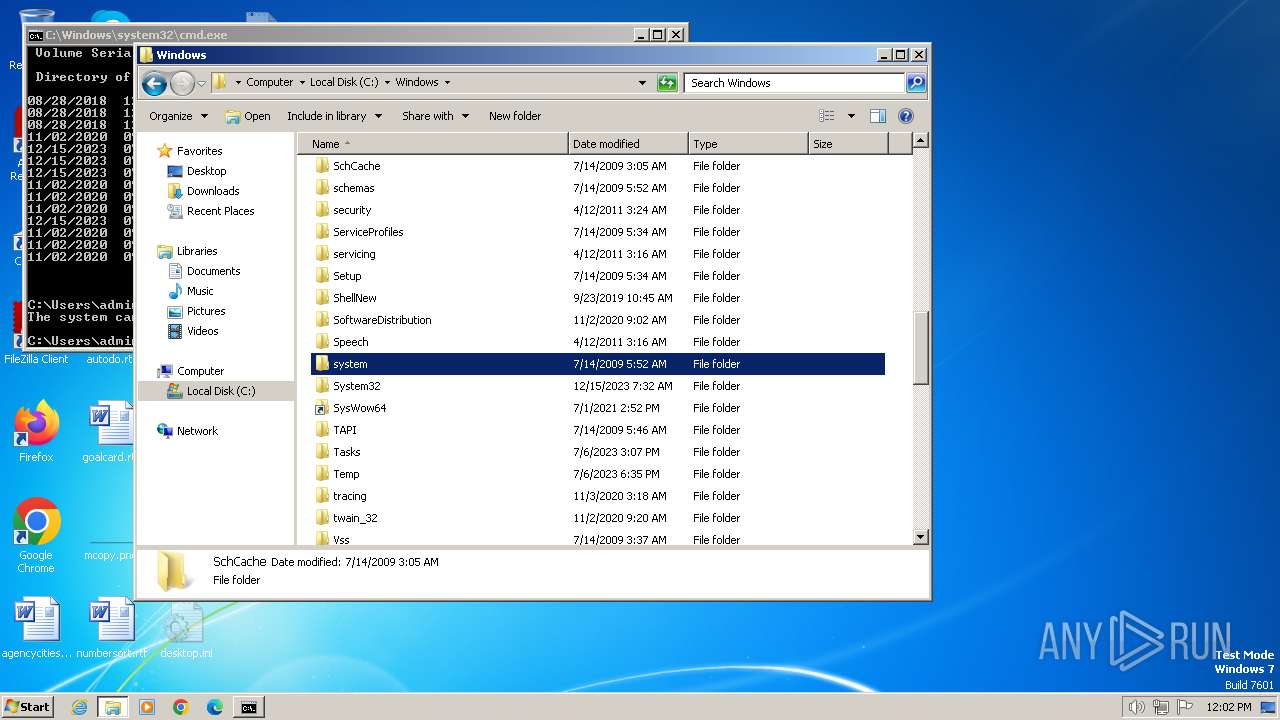
Task: Click the SysWow64 shortcut folder icon
Action: point(322,408)
